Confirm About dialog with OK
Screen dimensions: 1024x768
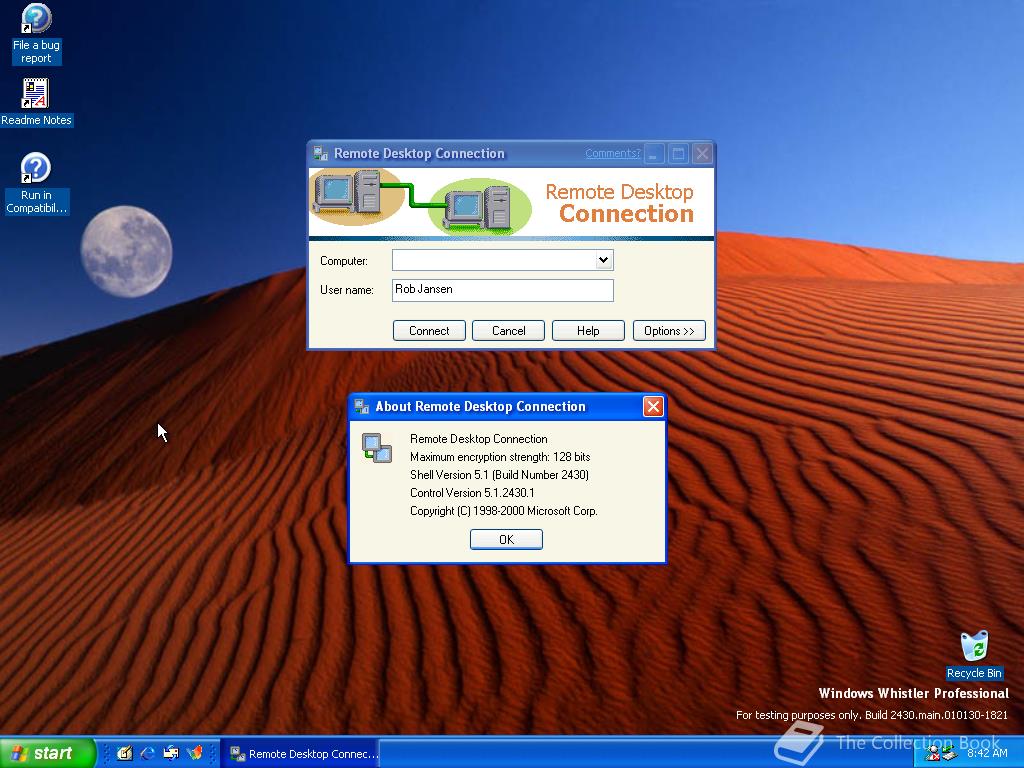[x=506, y=539]
